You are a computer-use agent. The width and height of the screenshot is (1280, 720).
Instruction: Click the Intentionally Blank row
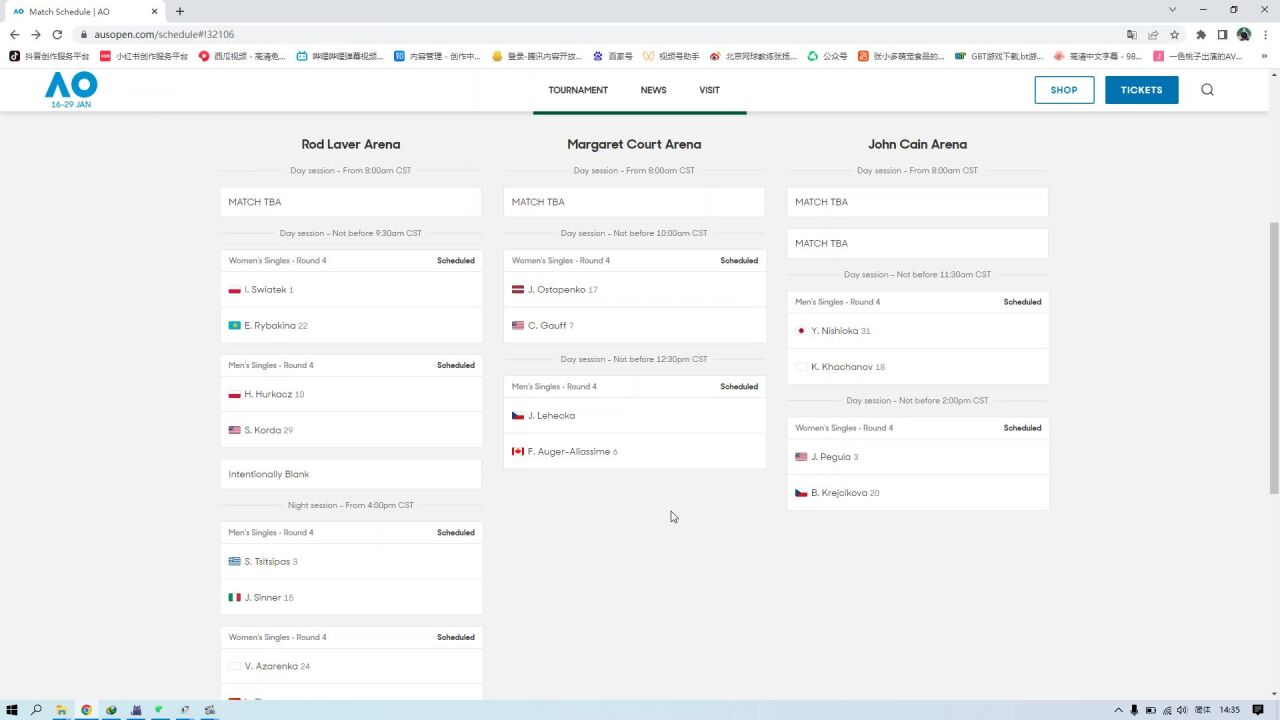click(351, 475)
